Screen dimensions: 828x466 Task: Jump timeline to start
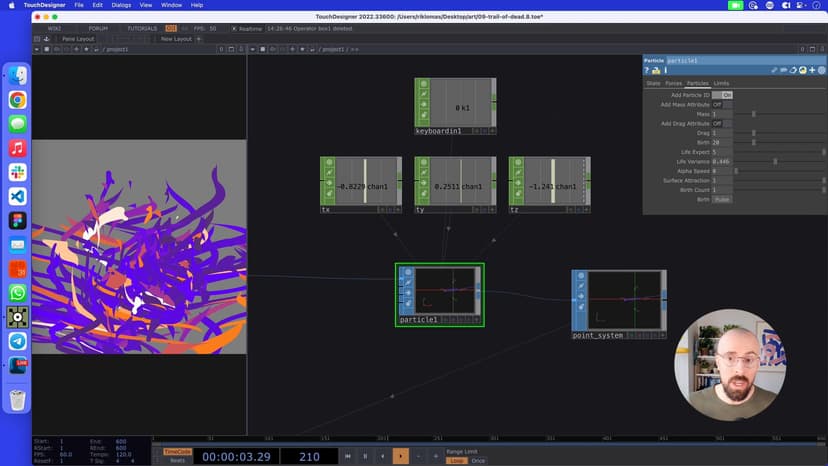pos(347,456)
